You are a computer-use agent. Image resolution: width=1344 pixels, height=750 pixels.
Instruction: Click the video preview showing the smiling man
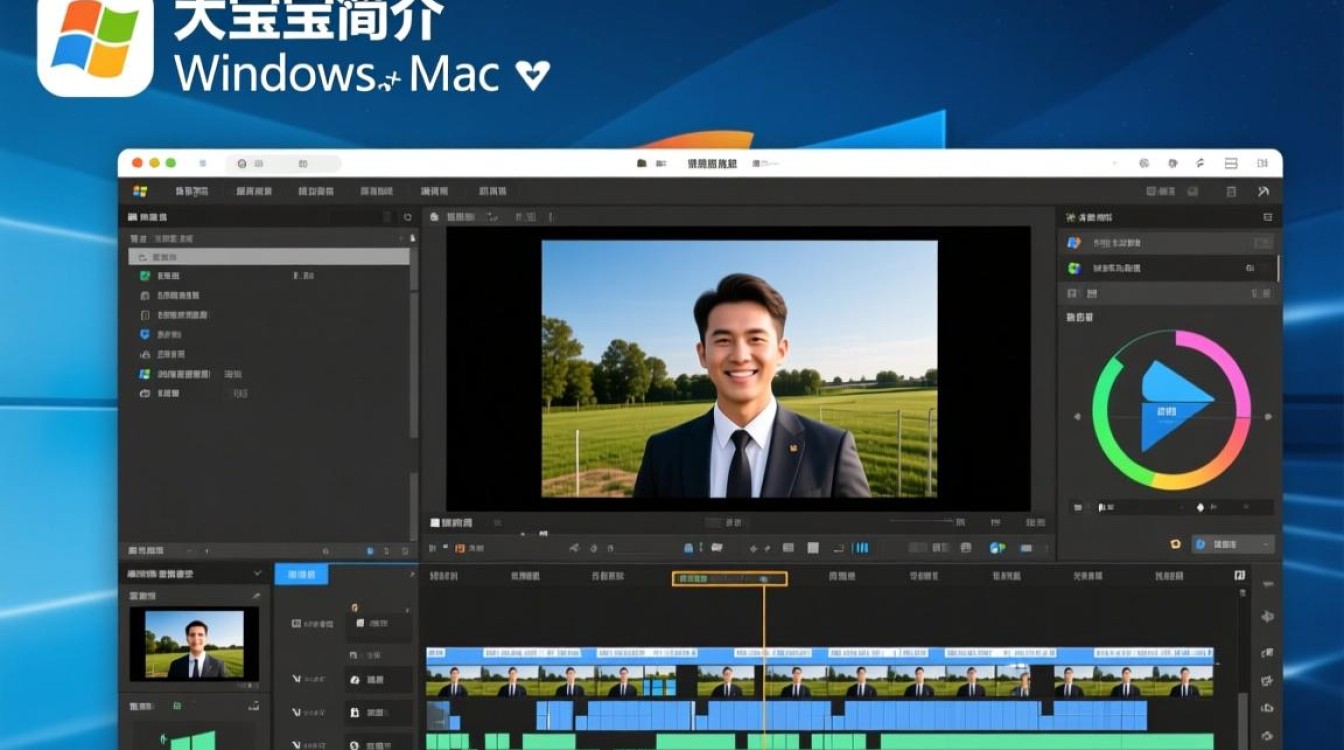tap(739, 369)
